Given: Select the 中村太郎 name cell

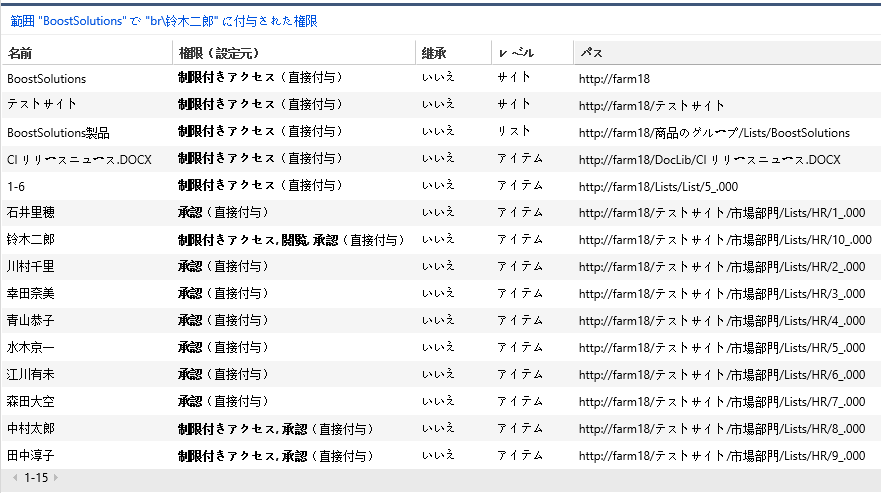Looking at the screenshot, I should pos(31,428).
